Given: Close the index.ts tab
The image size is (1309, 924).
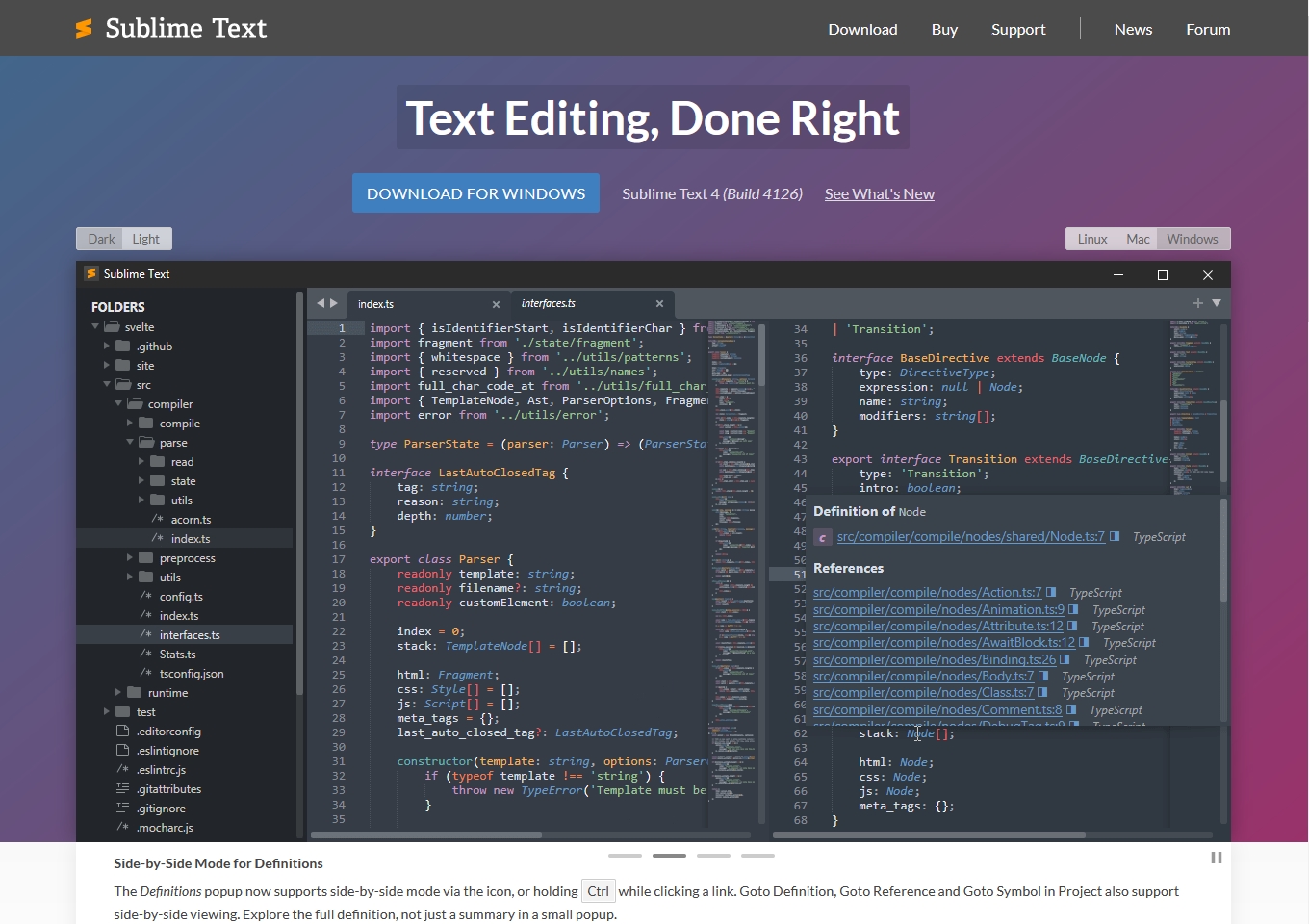Looking at the screenshot, I should [x=497, y=304].
